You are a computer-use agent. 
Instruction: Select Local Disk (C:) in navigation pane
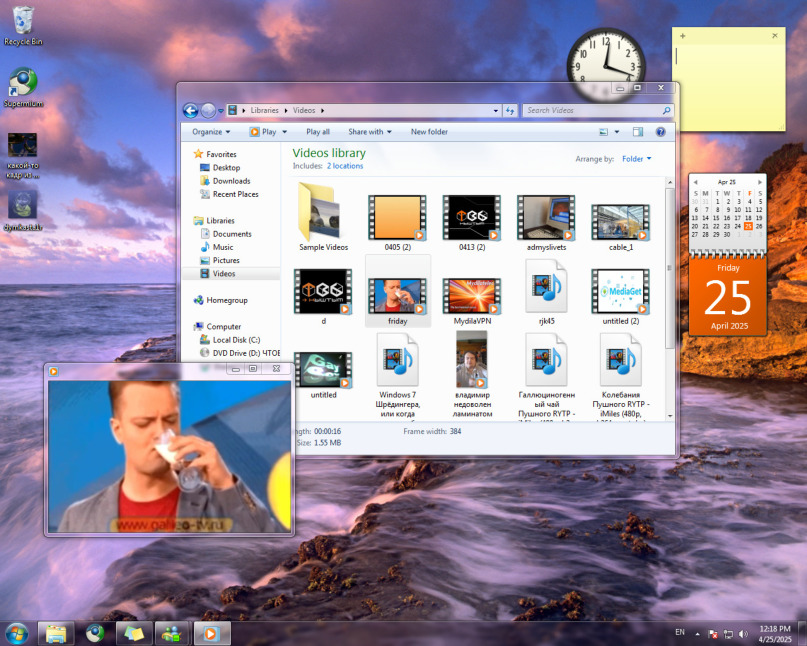(235, 340)
